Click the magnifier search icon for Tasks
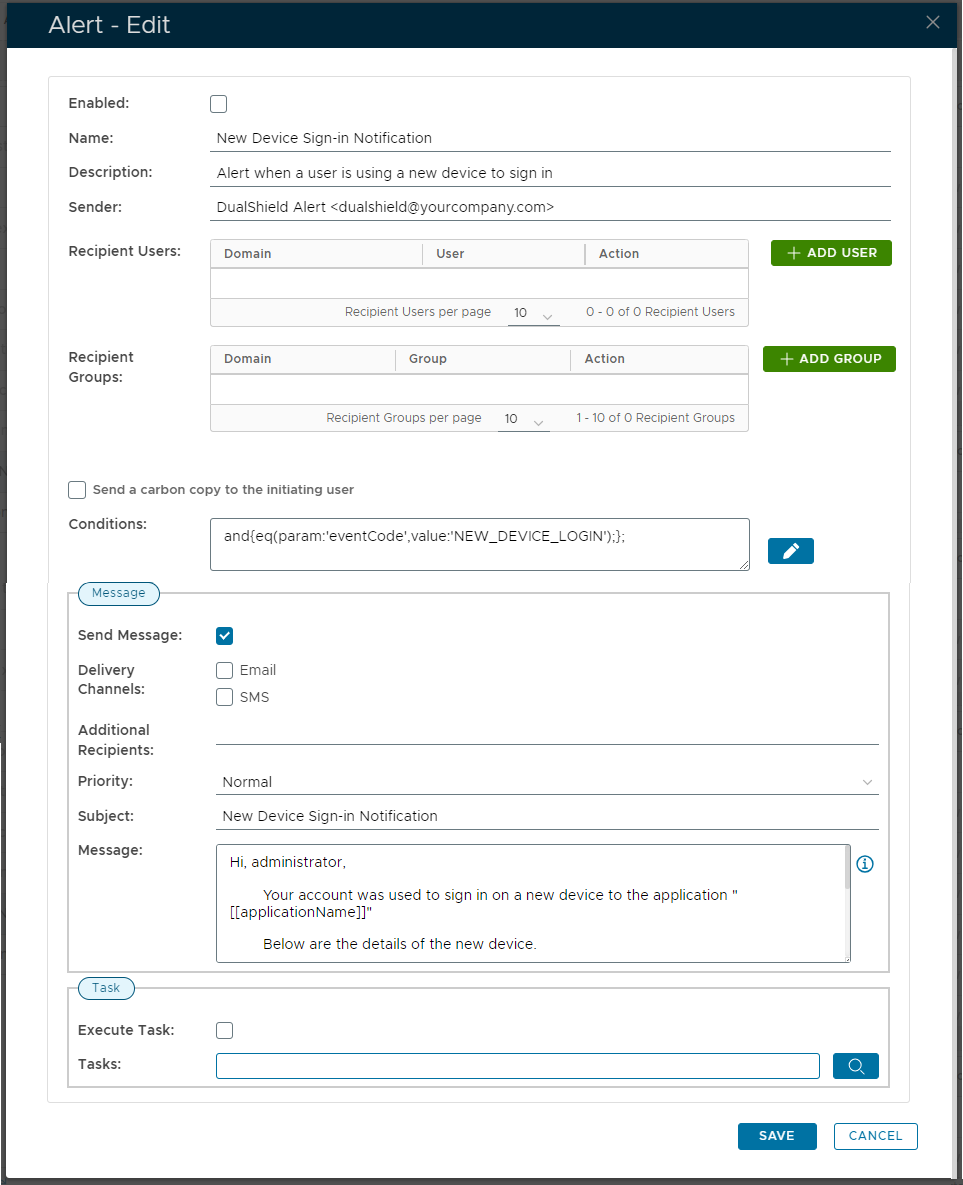Image resolution: width=963 pixels, height=1185 pixels. [x=855, y=1066]
